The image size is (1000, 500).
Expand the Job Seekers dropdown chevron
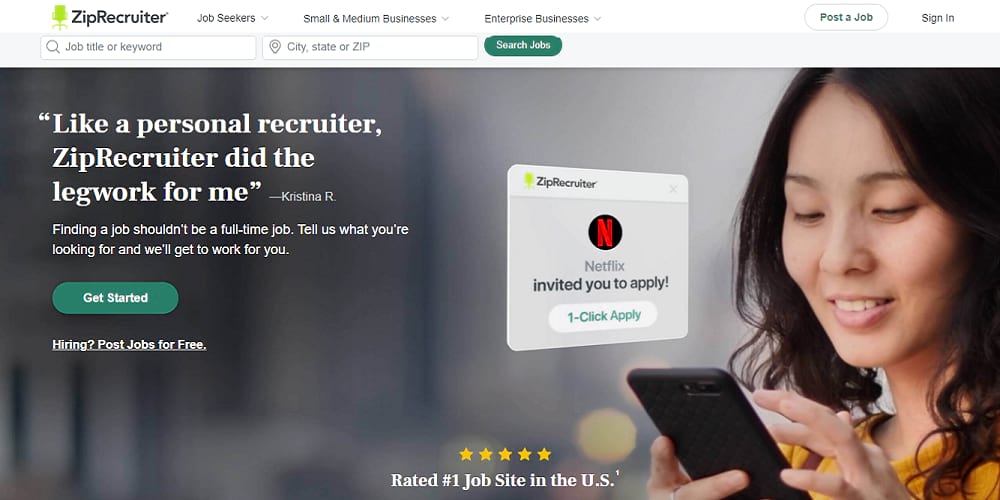[x=265, y=18]
